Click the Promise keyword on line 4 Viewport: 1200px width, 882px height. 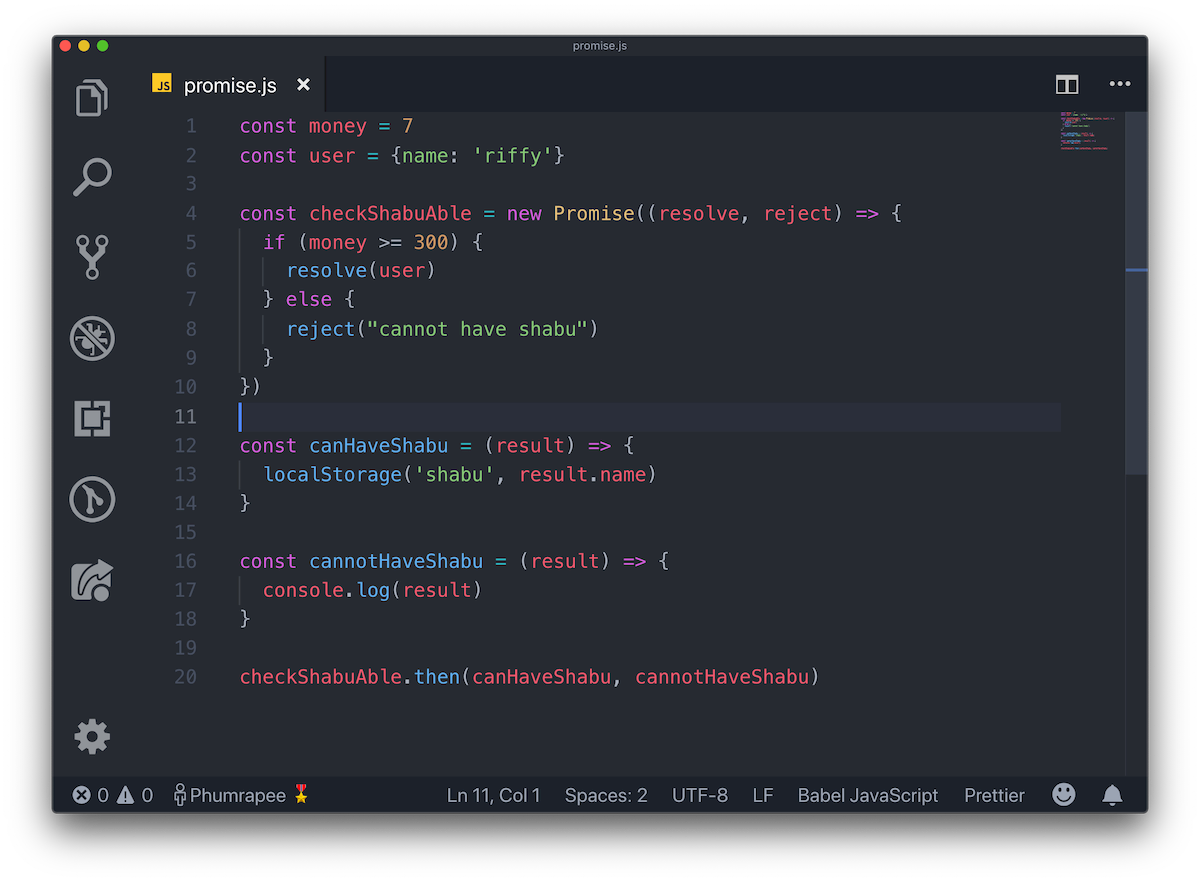[x=594, y=213]
